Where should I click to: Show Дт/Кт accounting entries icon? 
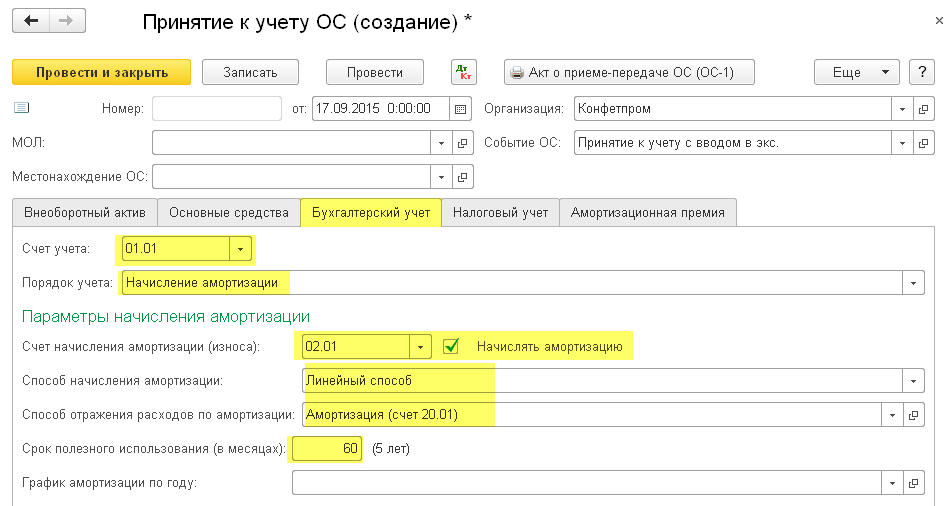465,72
